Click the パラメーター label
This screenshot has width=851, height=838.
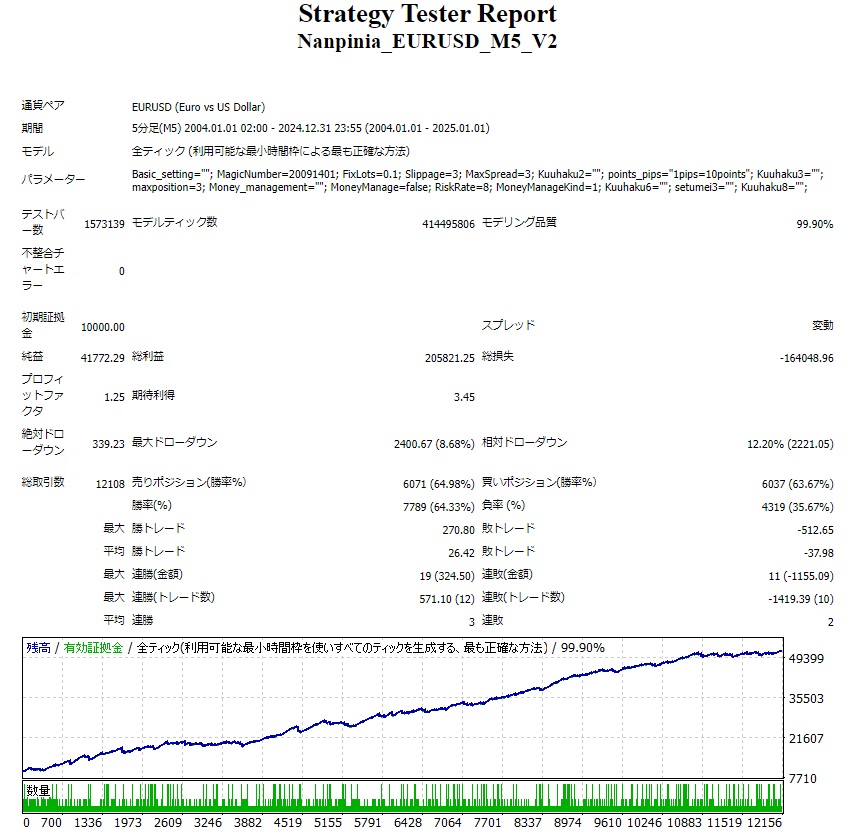pyautogui.click(x=53, y=179)
